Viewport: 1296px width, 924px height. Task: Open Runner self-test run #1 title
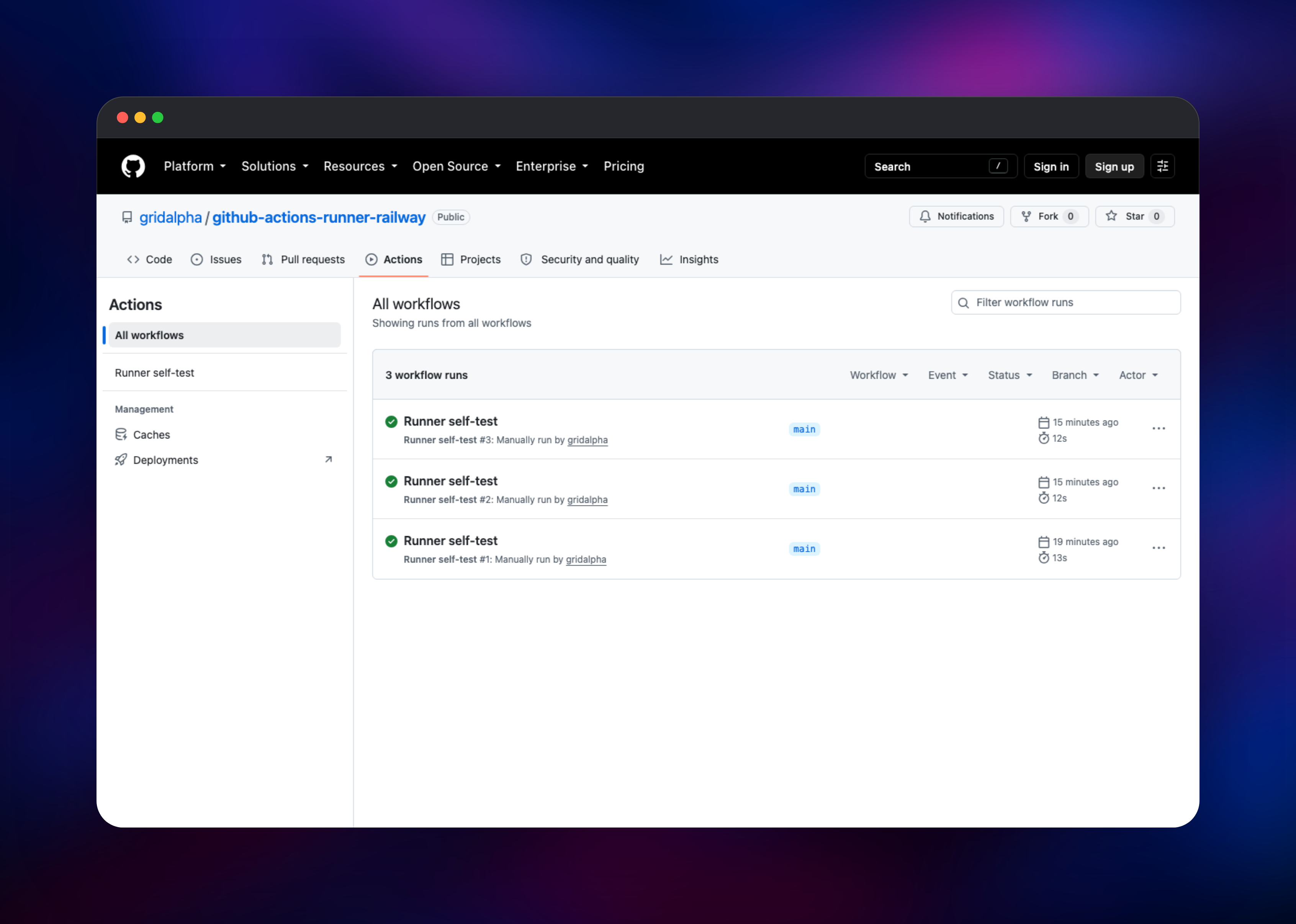451,541
